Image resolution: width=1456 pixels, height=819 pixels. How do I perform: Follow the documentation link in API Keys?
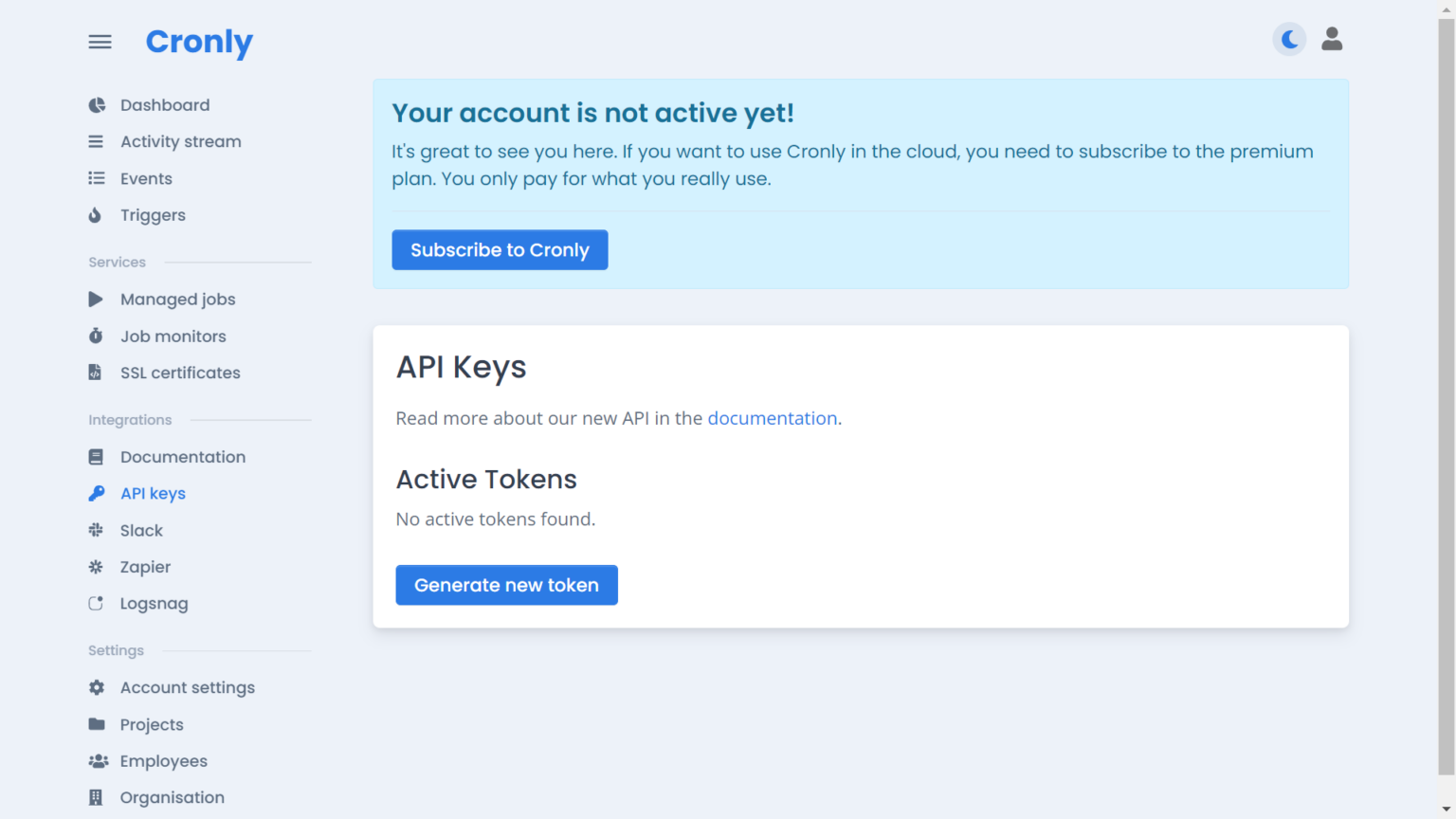point(772,419)
